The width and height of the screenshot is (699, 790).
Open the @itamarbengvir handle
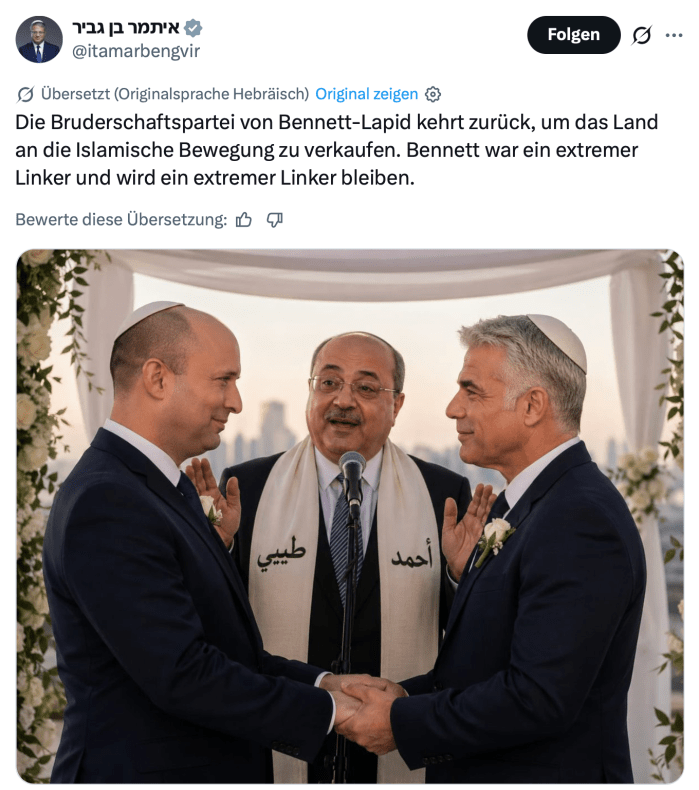coord(136,51)
